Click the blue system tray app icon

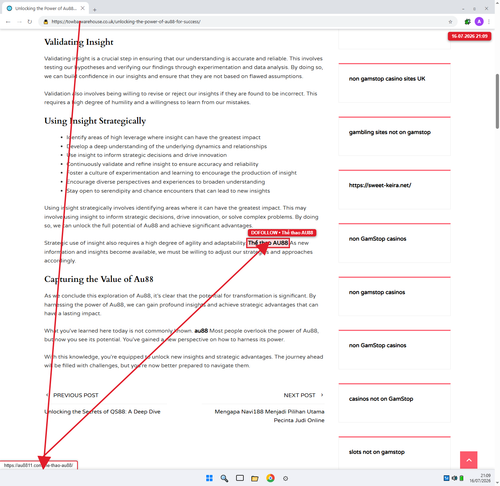[446, 478]
